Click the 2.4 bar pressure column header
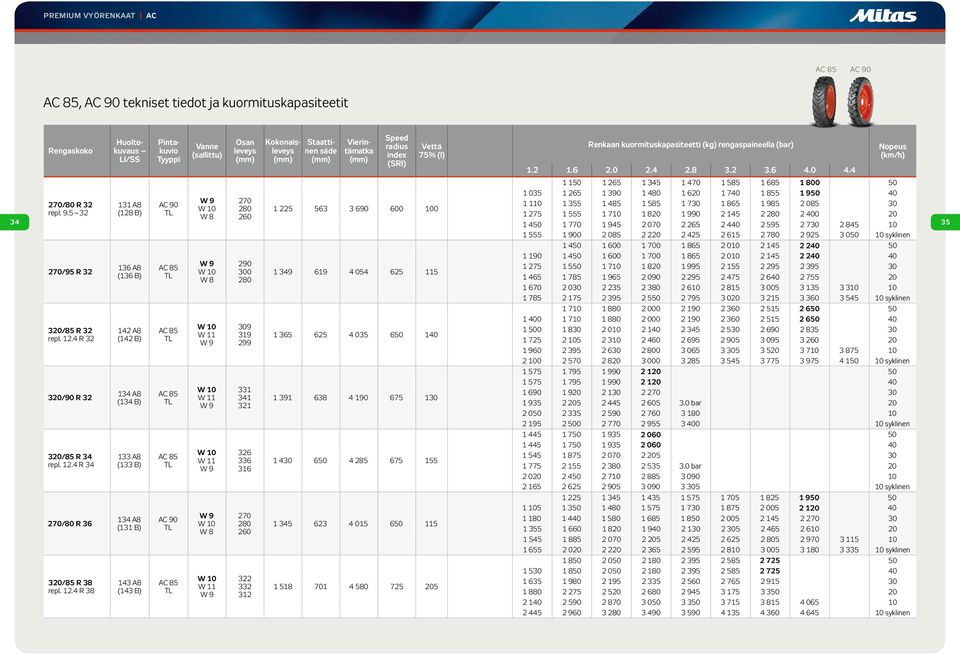 tap(651, 170)
